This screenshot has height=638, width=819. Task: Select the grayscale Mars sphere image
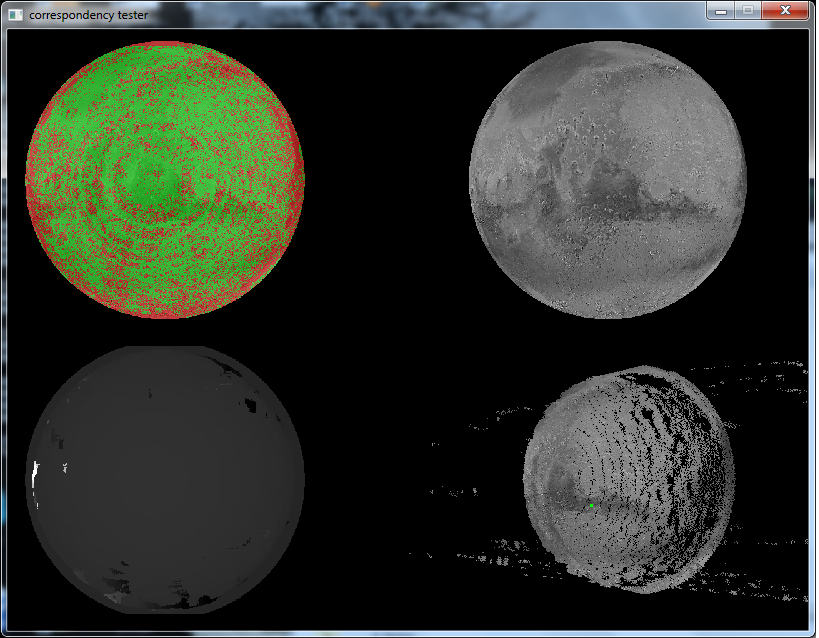(x=608, y=180)
